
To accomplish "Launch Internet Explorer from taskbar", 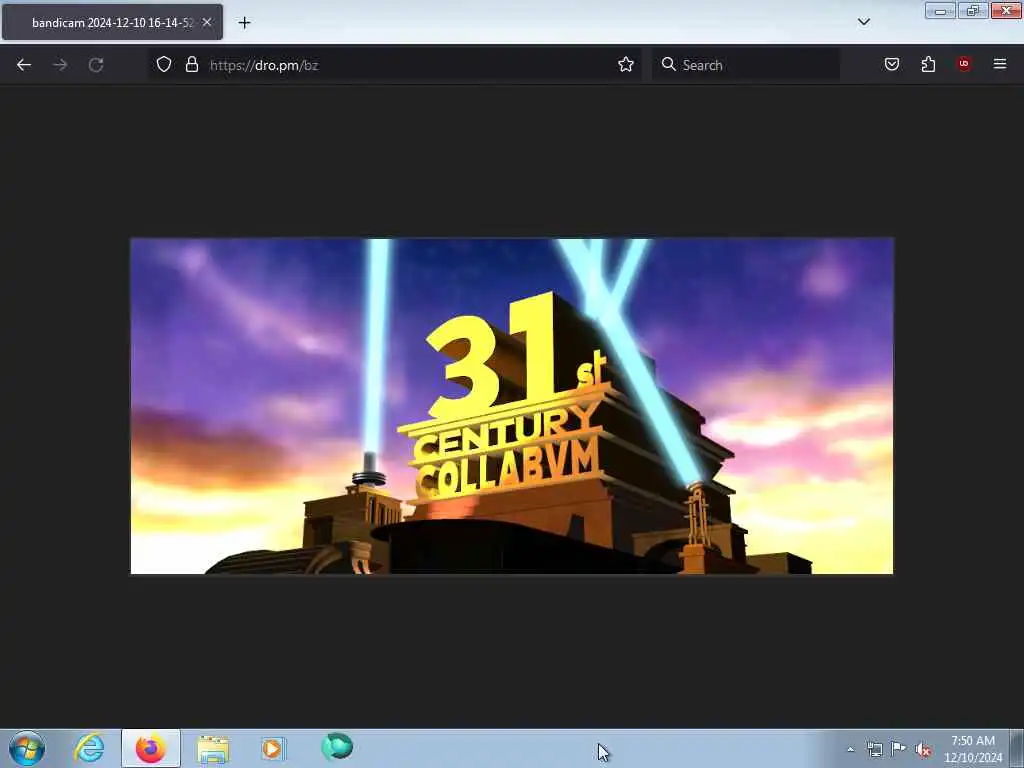I will click(89, 748).
